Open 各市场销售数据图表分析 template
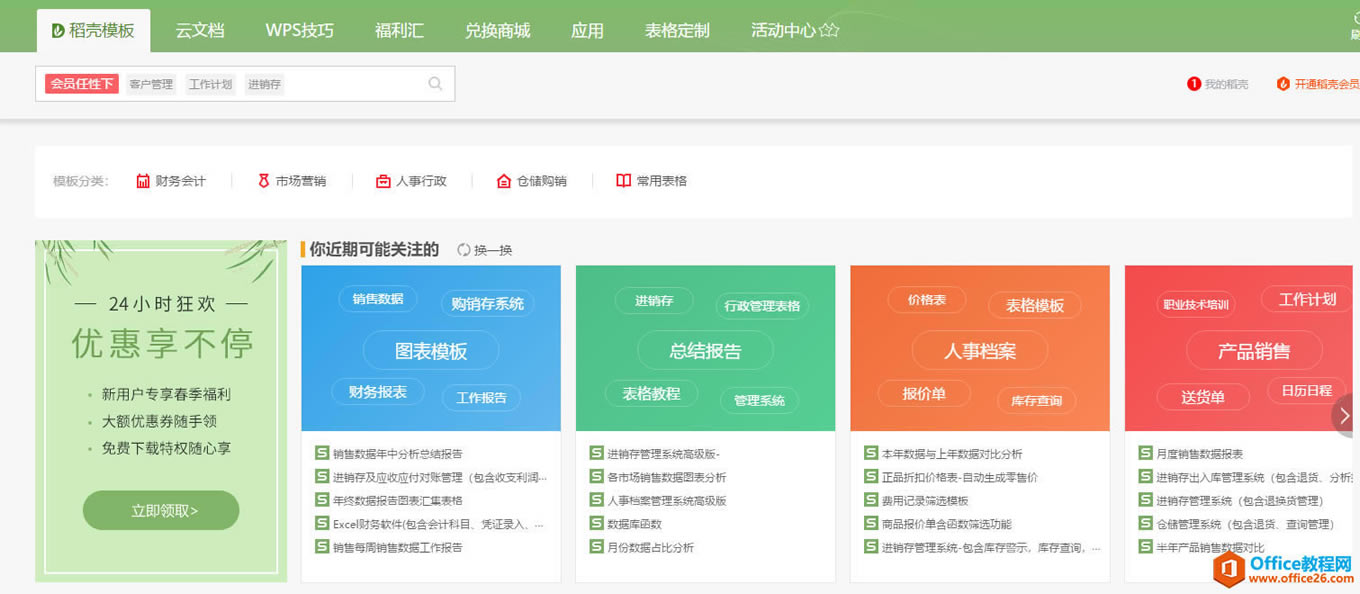1360x594 pixels. click(x=667, y=477)
